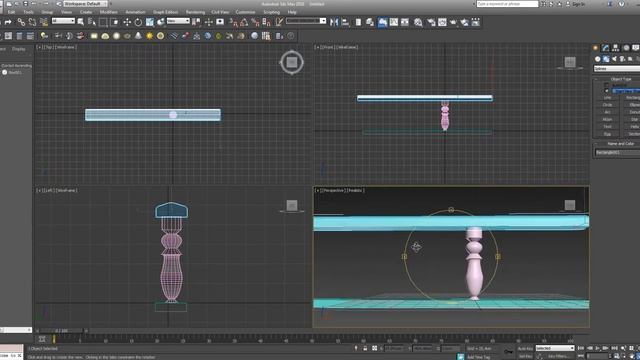Open Render Setup icon
The image size is (640, 360).
pos(431,22)
